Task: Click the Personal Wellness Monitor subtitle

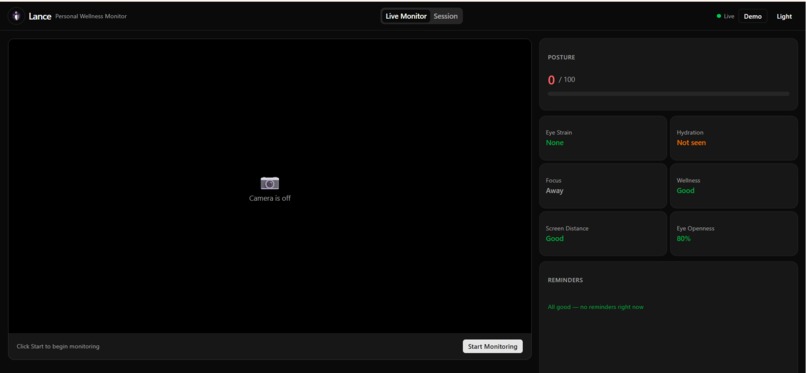Action: pos(91,16)
